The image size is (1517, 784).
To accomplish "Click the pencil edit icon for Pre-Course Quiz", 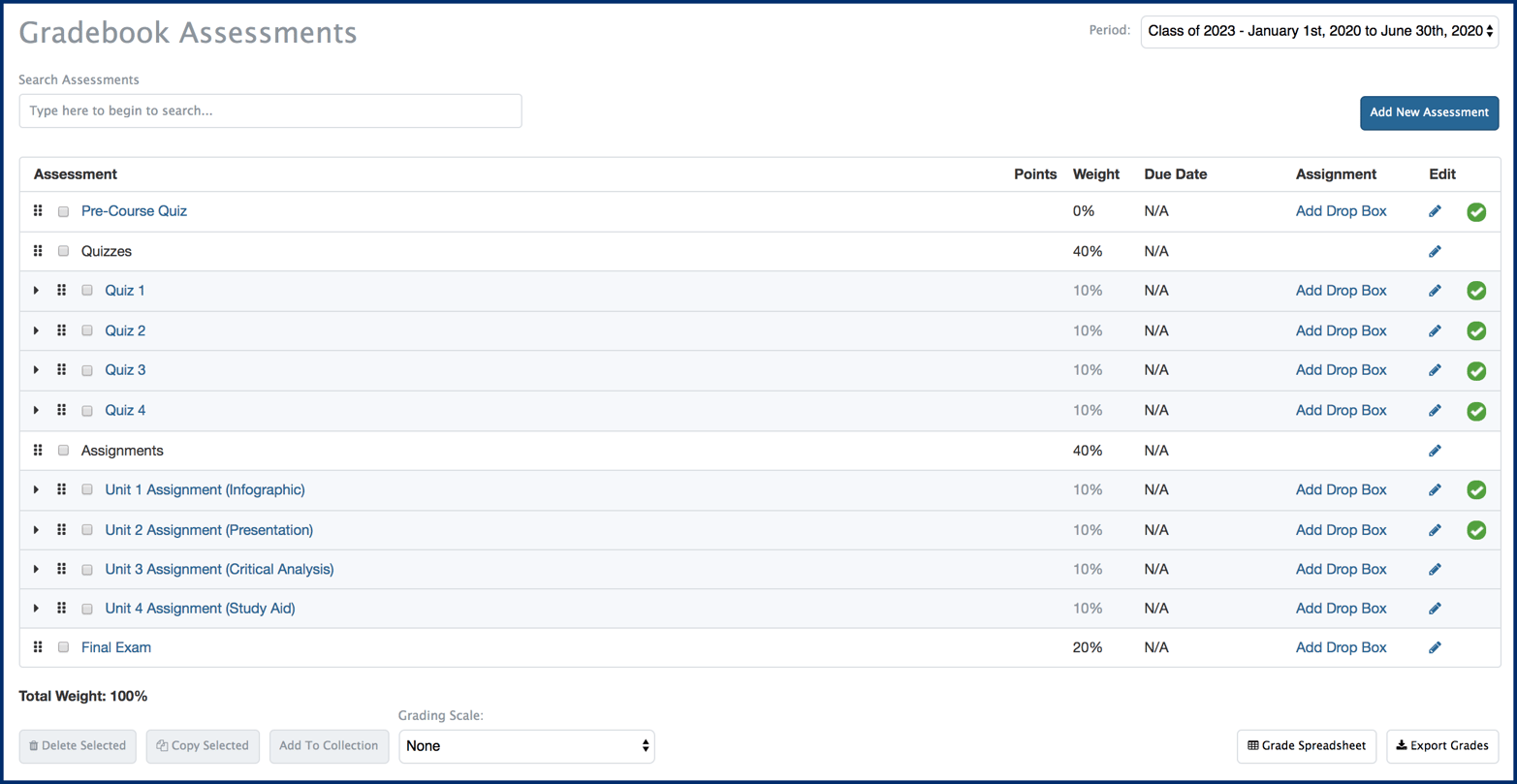I will 1436,210.
